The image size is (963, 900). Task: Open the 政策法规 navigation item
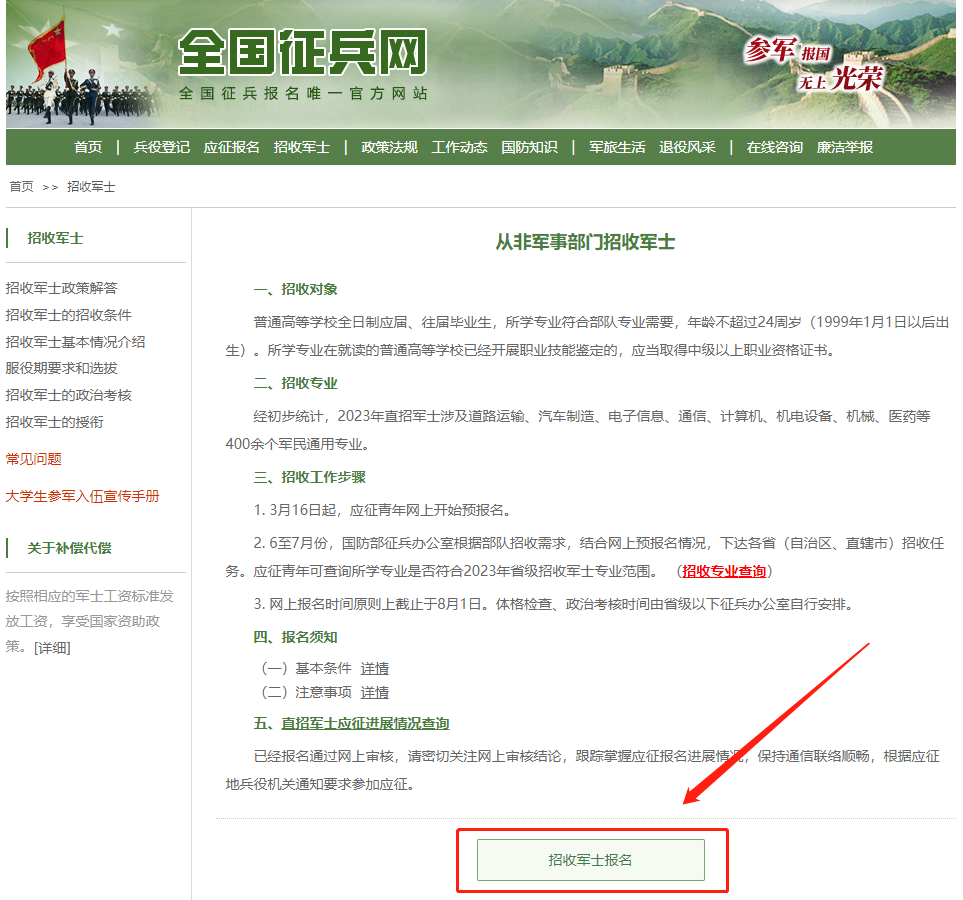tap(389, 147)
